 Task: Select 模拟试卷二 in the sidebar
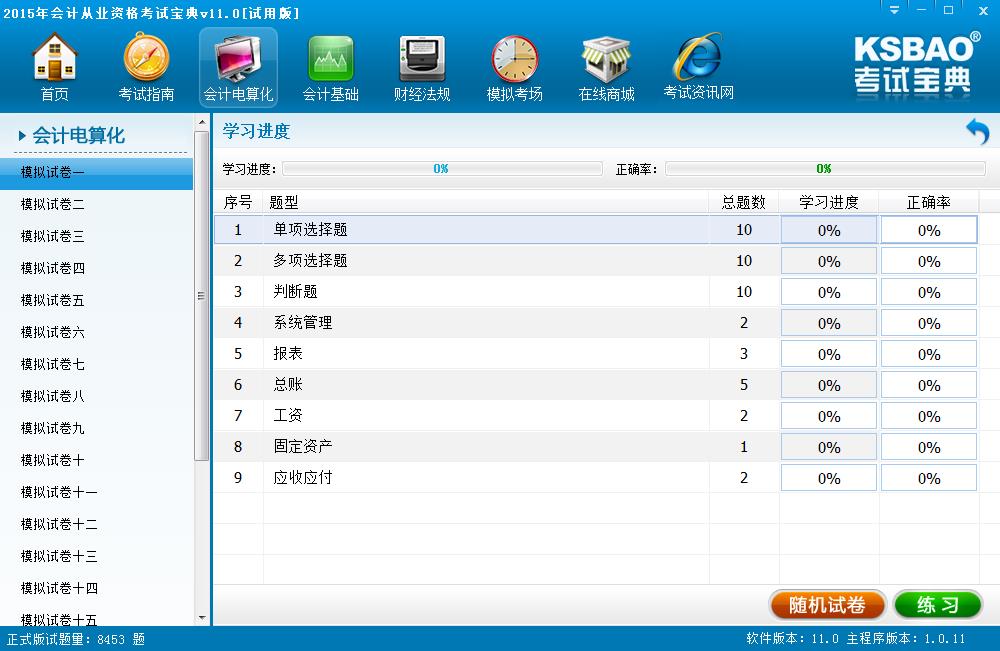coord(53,204)
